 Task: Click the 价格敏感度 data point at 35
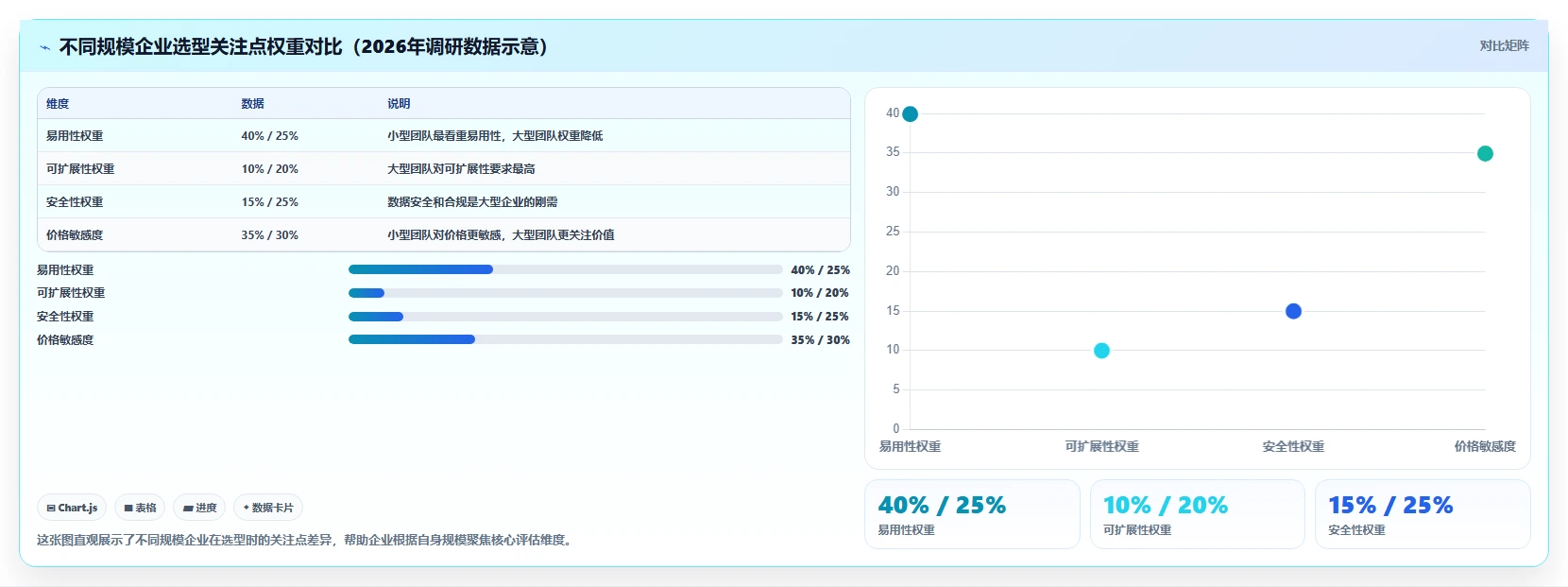[1485, 153]
